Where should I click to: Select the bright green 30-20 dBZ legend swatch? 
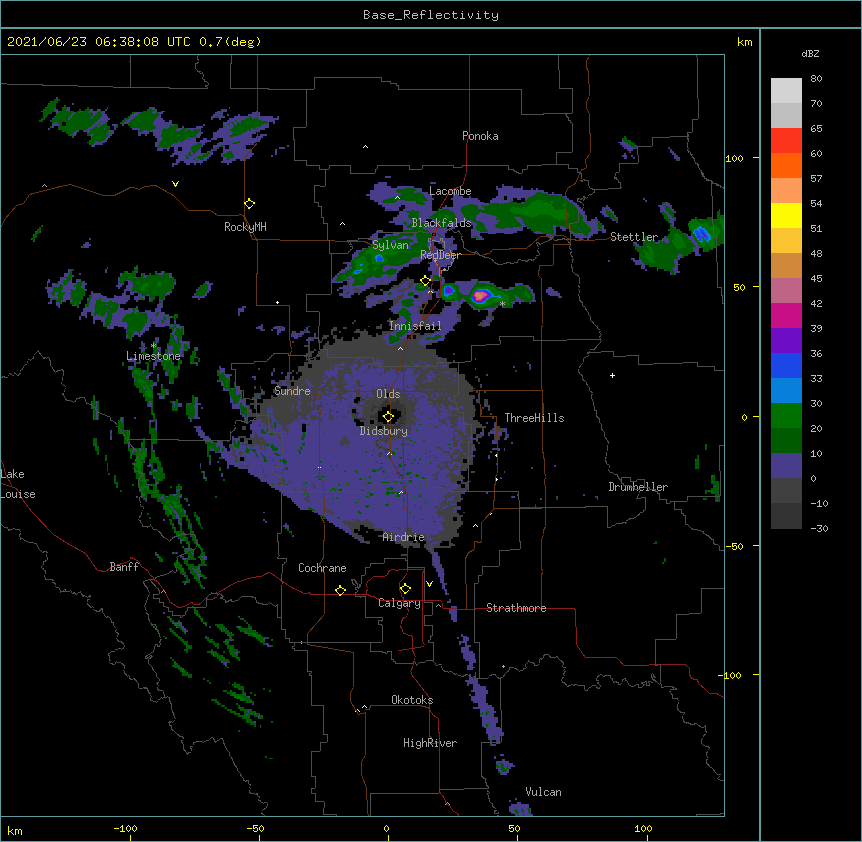[786, 416]
